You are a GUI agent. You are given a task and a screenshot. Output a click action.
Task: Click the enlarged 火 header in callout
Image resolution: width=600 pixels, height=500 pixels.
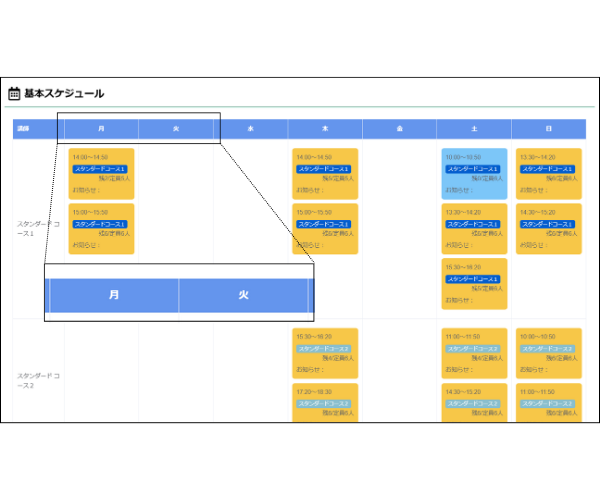coord(243,295)
